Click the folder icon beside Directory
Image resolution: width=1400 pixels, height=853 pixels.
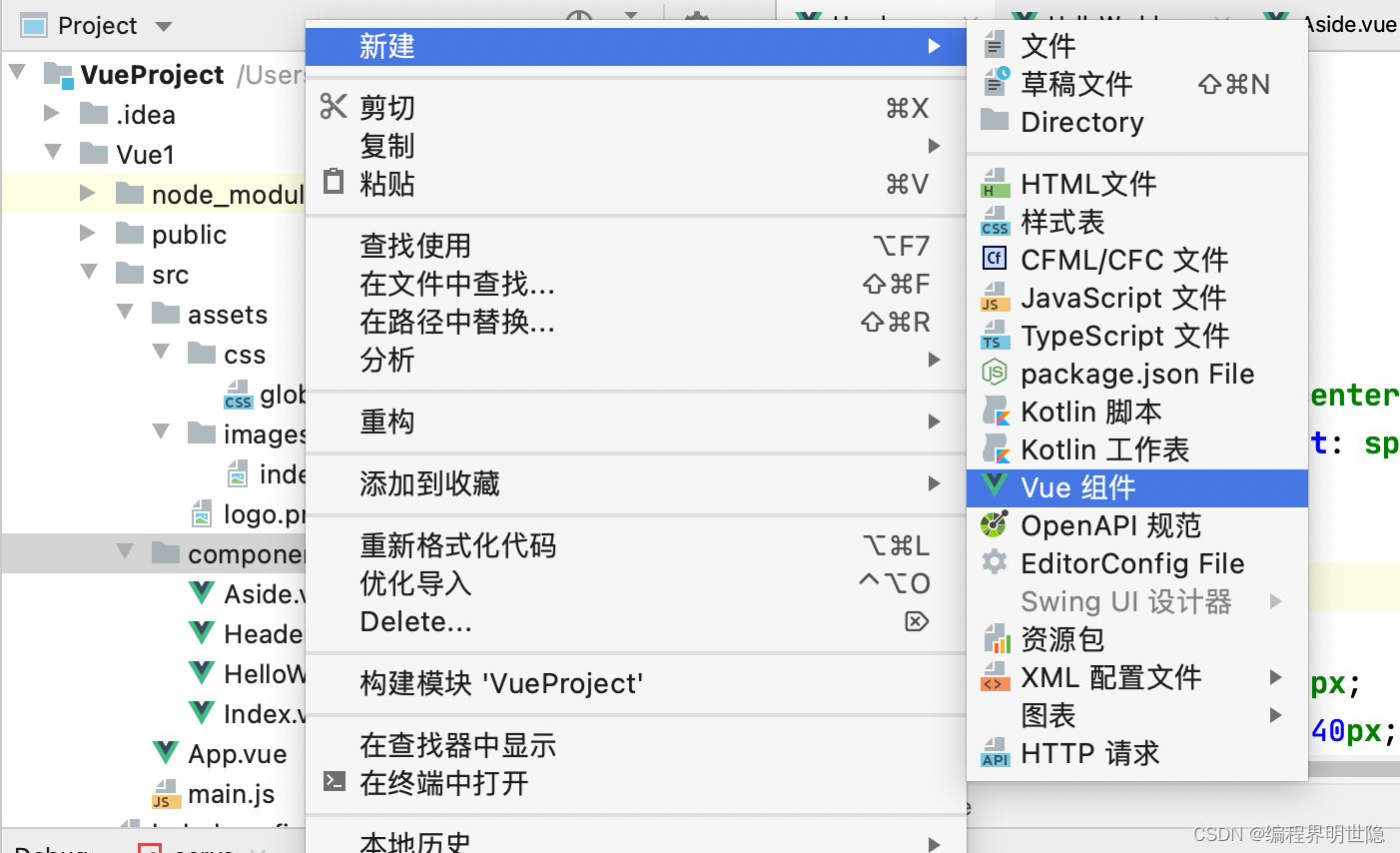994,121
